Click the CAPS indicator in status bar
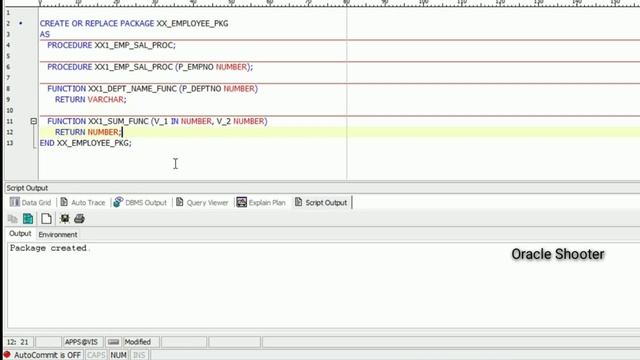Image resolution: width=640 pixels, height=360 pixels. [96, 355]
